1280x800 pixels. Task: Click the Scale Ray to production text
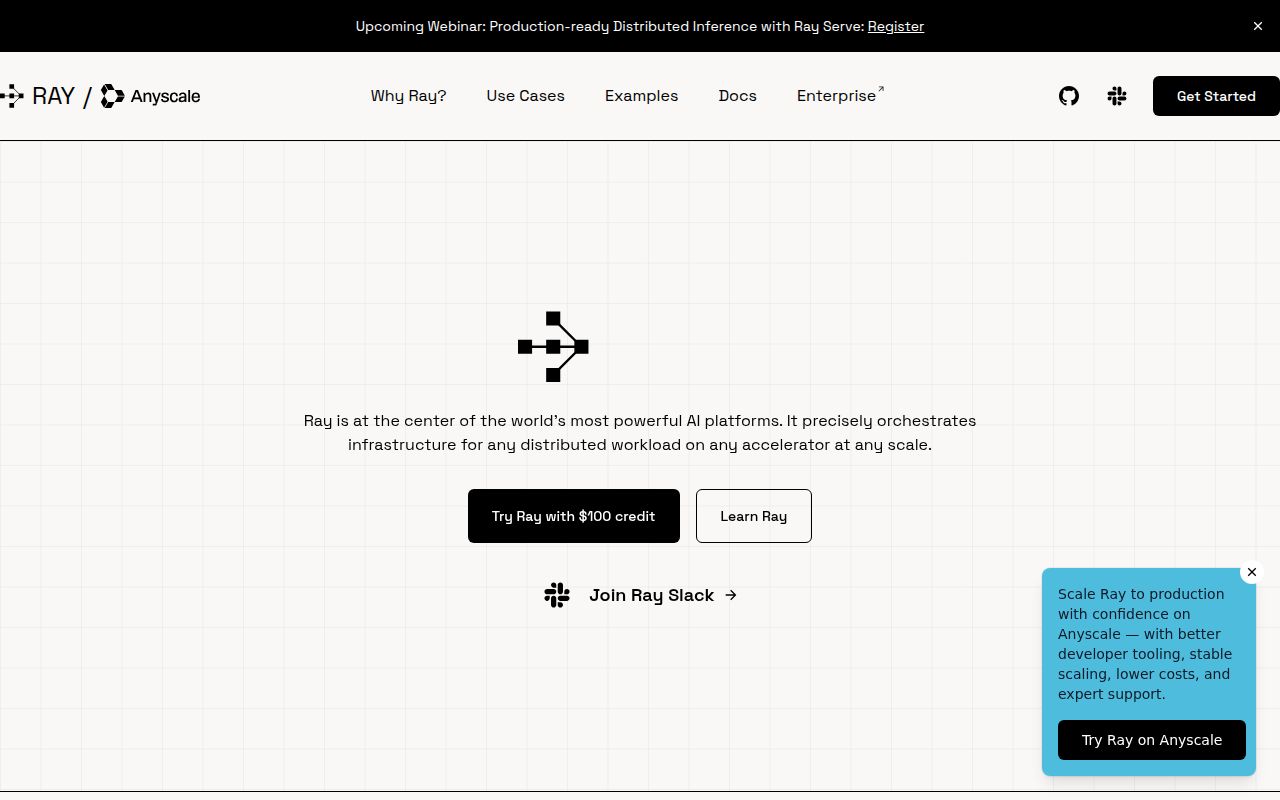(x=1145, y=644)
